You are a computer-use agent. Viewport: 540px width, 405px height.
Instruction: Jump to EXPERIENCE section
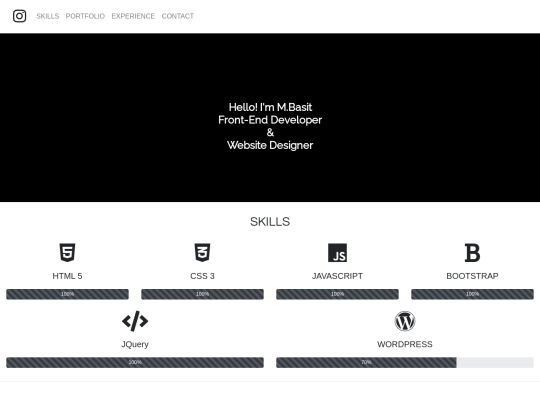coord(133,16)
